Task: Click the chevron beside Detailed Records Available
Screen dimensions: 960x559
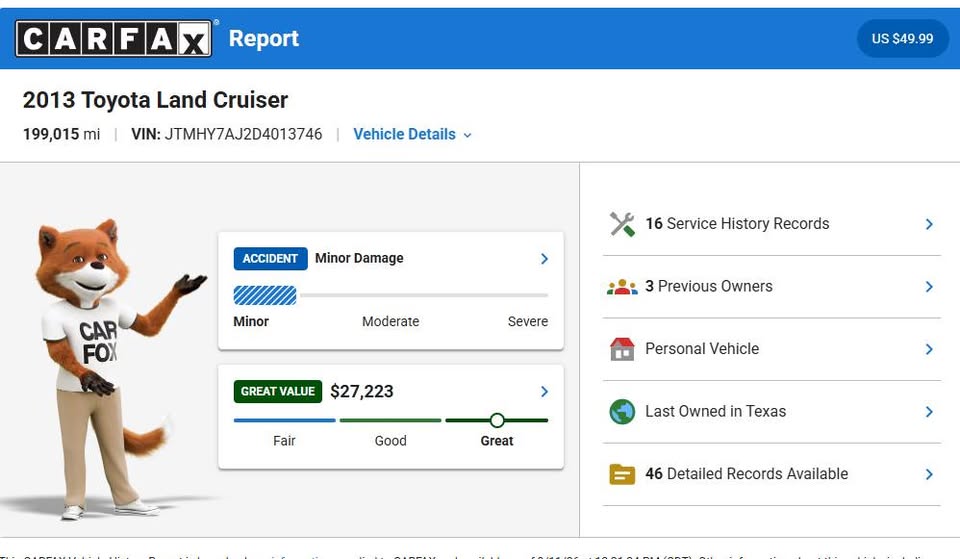Action: 929,474
